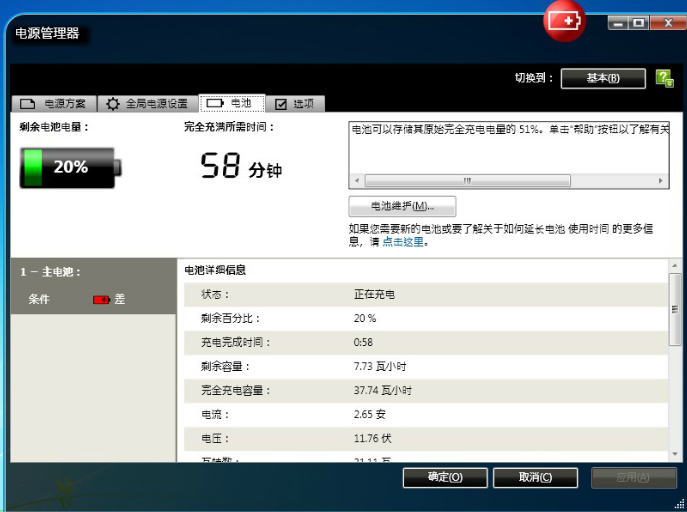Viewport: 687px width, 512px height.
Task: Cancel using the 取消(C) button
Action: tap(535, 478)
